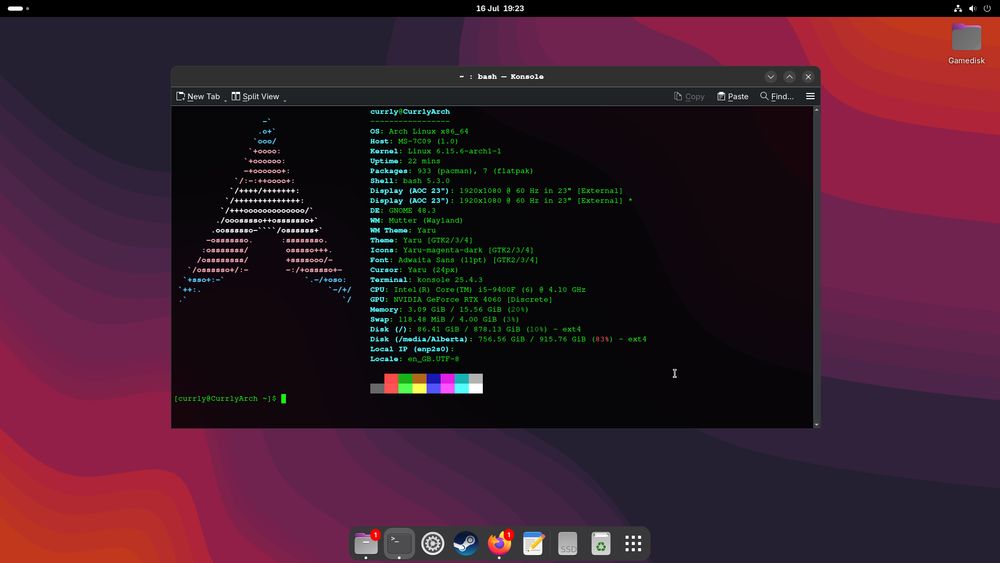Open system menu via power icon
The image size is (1000, 563).
tap(987, 8)
